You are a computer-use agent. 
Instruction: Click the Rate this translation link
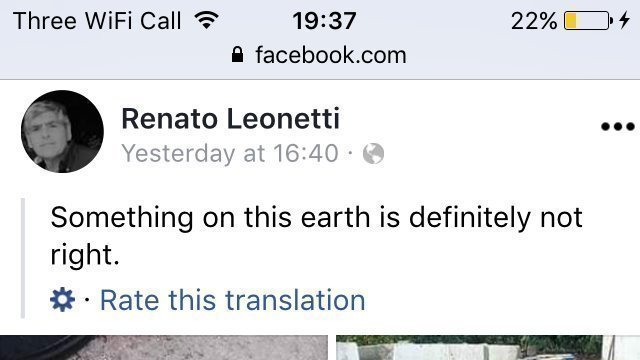tap(232, 300)
